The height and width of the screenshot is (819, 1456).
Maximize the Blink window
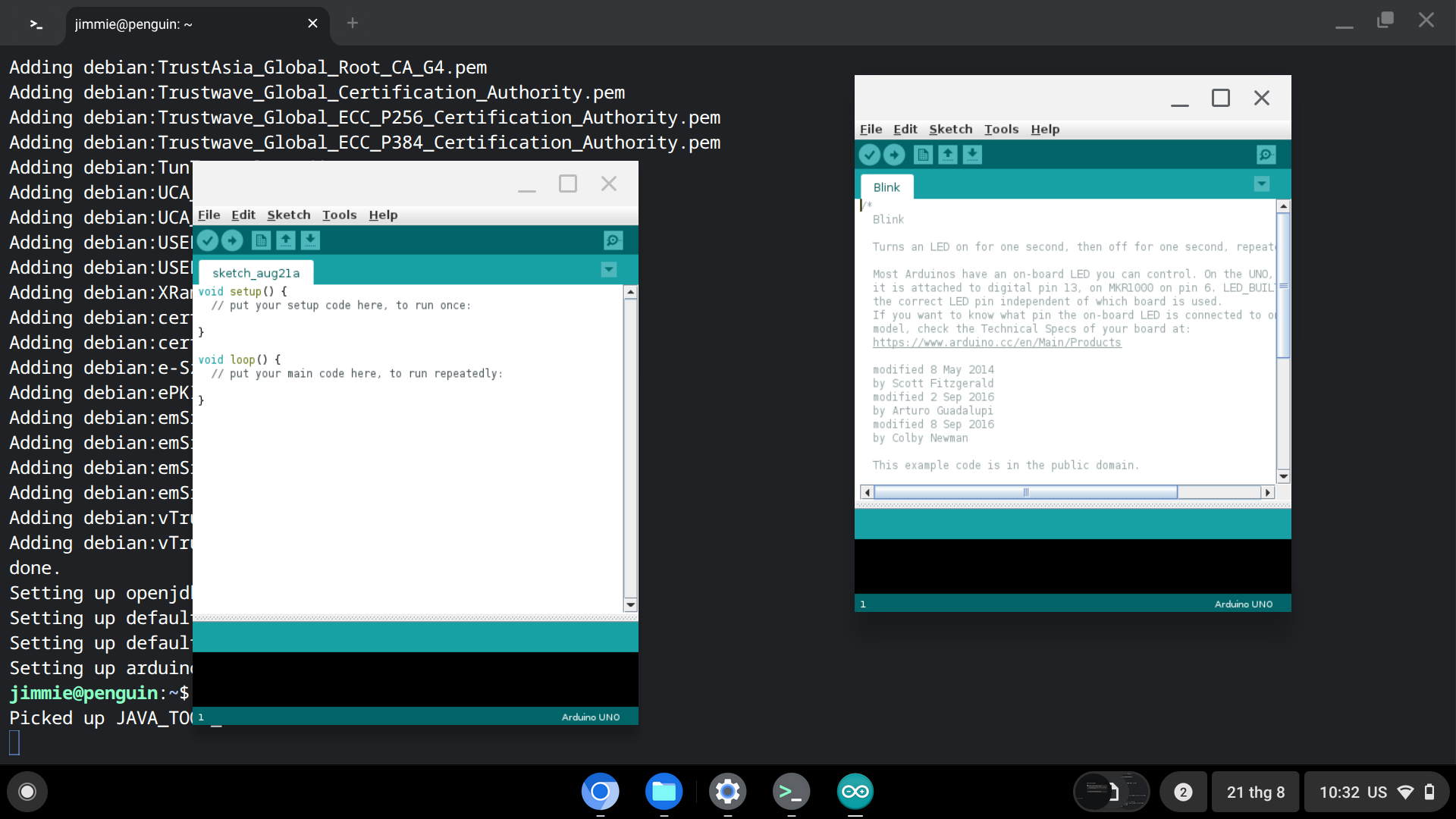pos(1221,98)
